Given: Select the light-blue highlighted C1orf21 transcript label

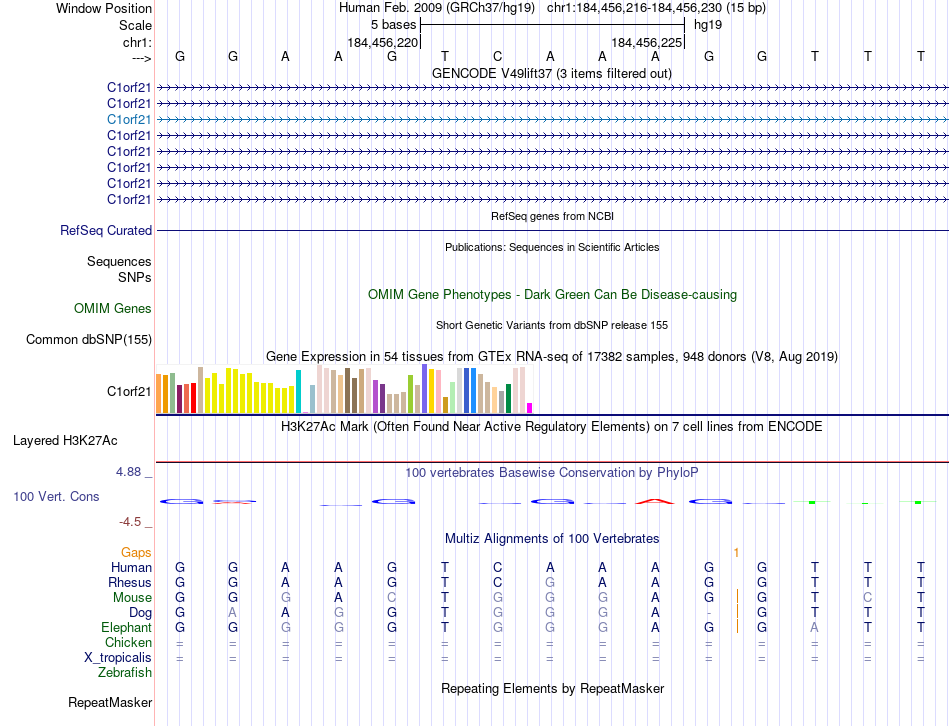Looking at the screenshot, I should pos(129,119).
